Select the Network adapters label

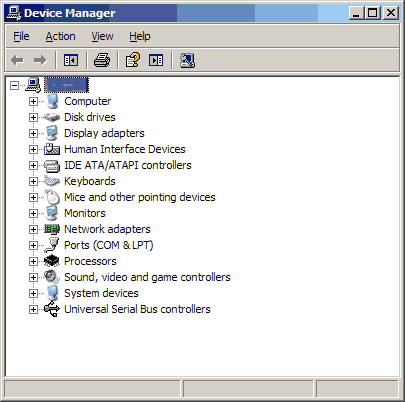point(107,229)
